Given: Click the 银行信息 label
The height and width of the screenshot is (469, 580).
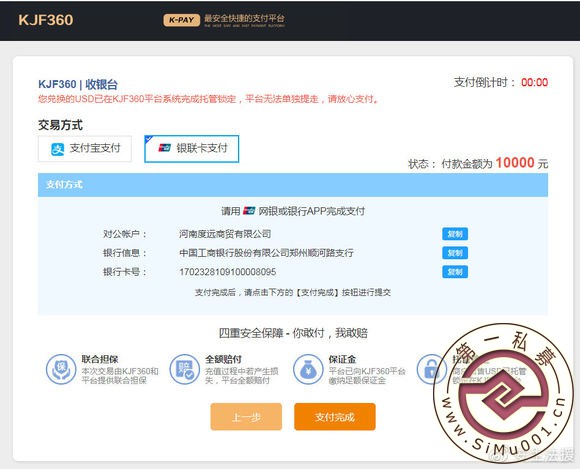Looking at the screenshot, I should 125,253.
